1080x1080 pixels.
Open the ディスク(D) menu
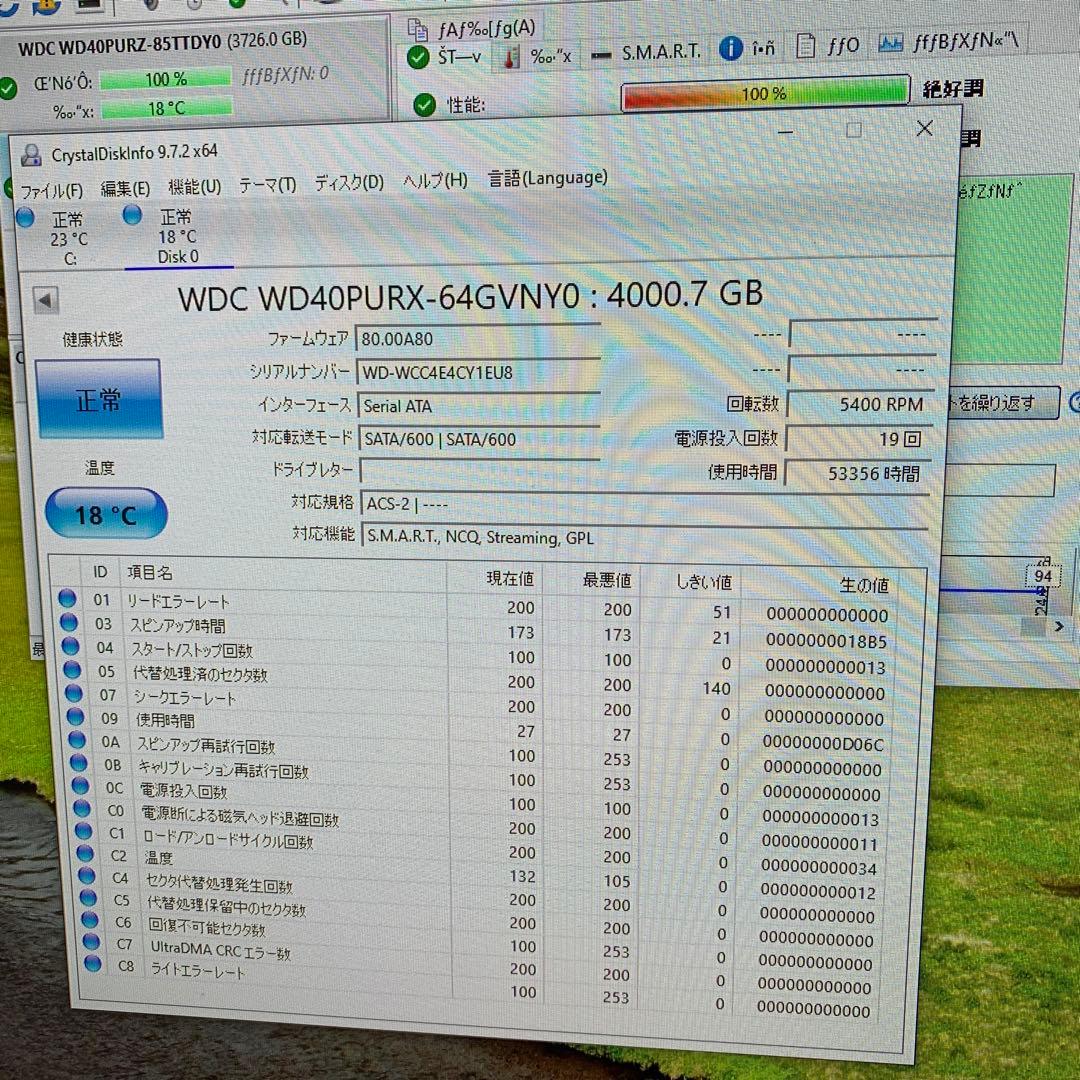(x=349, y=183)
